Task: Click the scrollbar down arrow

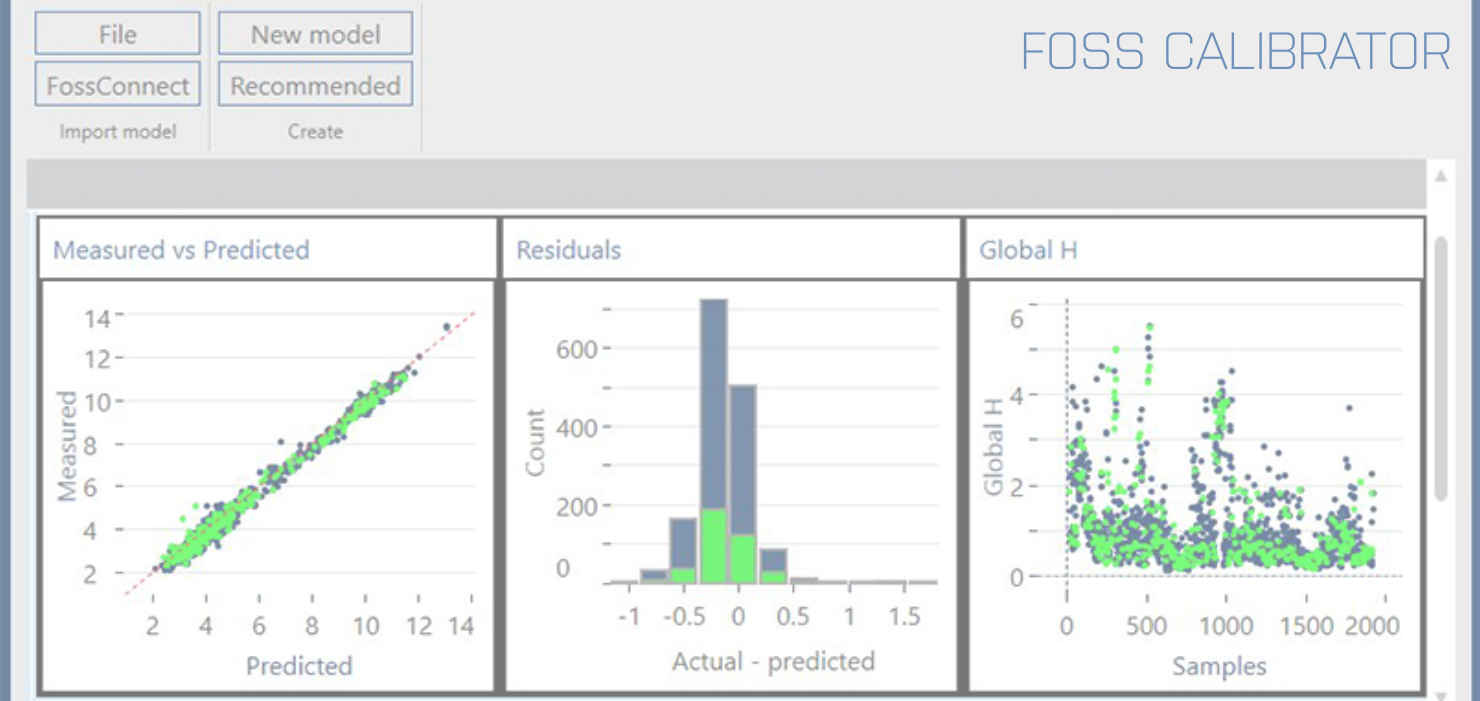Action: click(1441, 694)
